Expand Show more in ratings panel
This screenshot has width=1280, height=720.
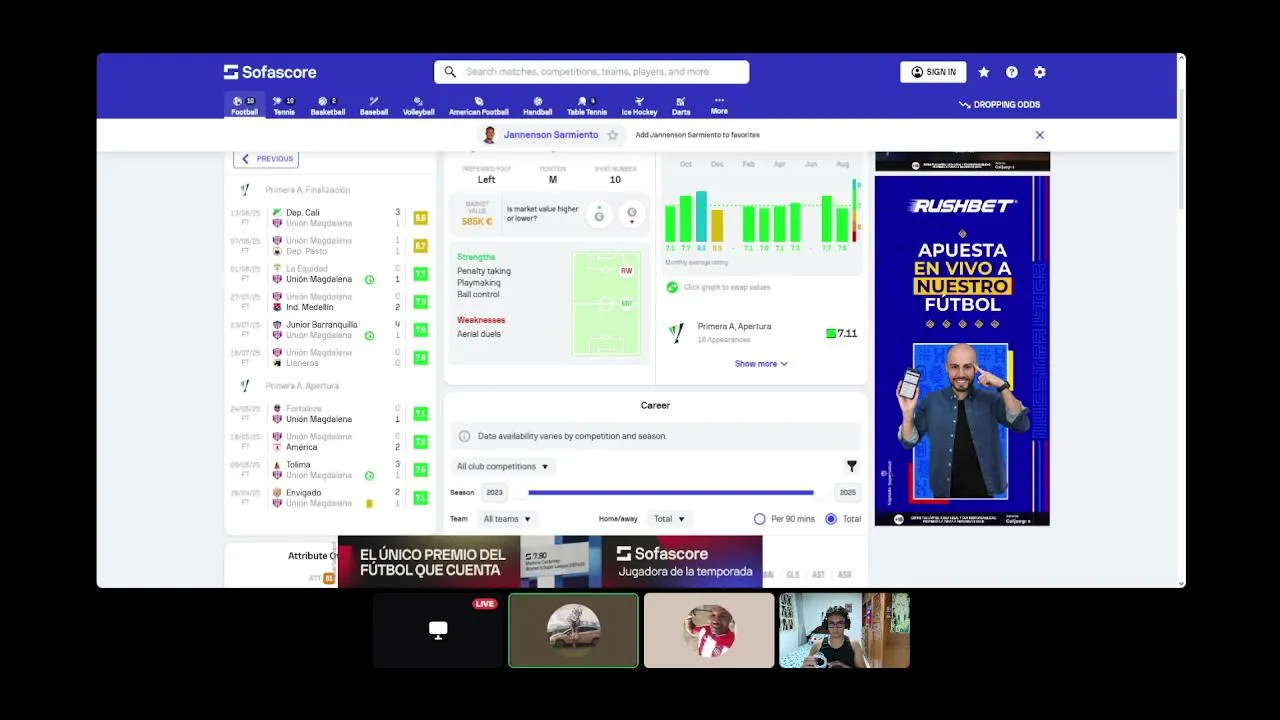pos(761,364)
